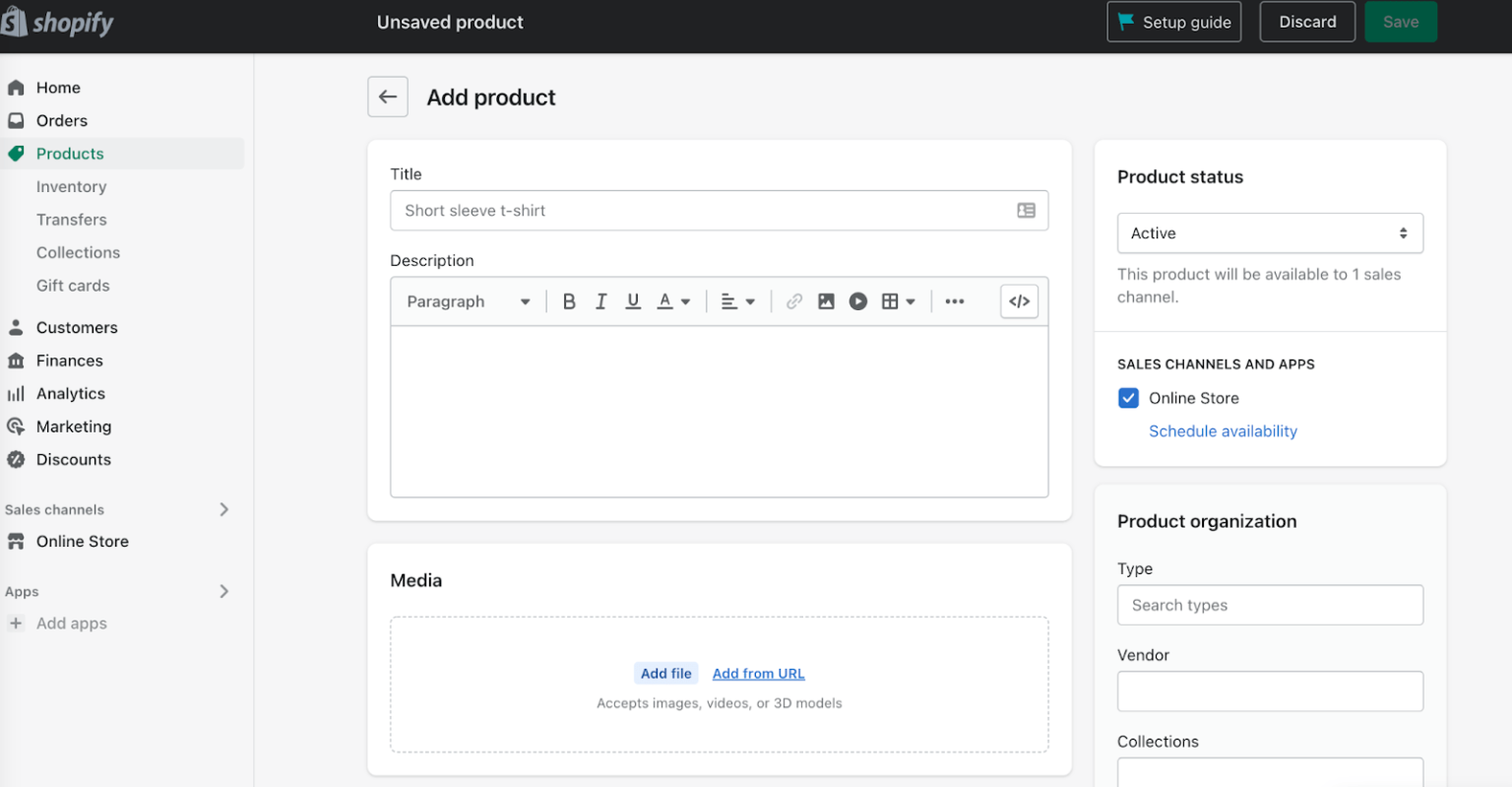Open the HTML code view editor
This screenshot has height=787, width=1512.
coord(1019,300)
